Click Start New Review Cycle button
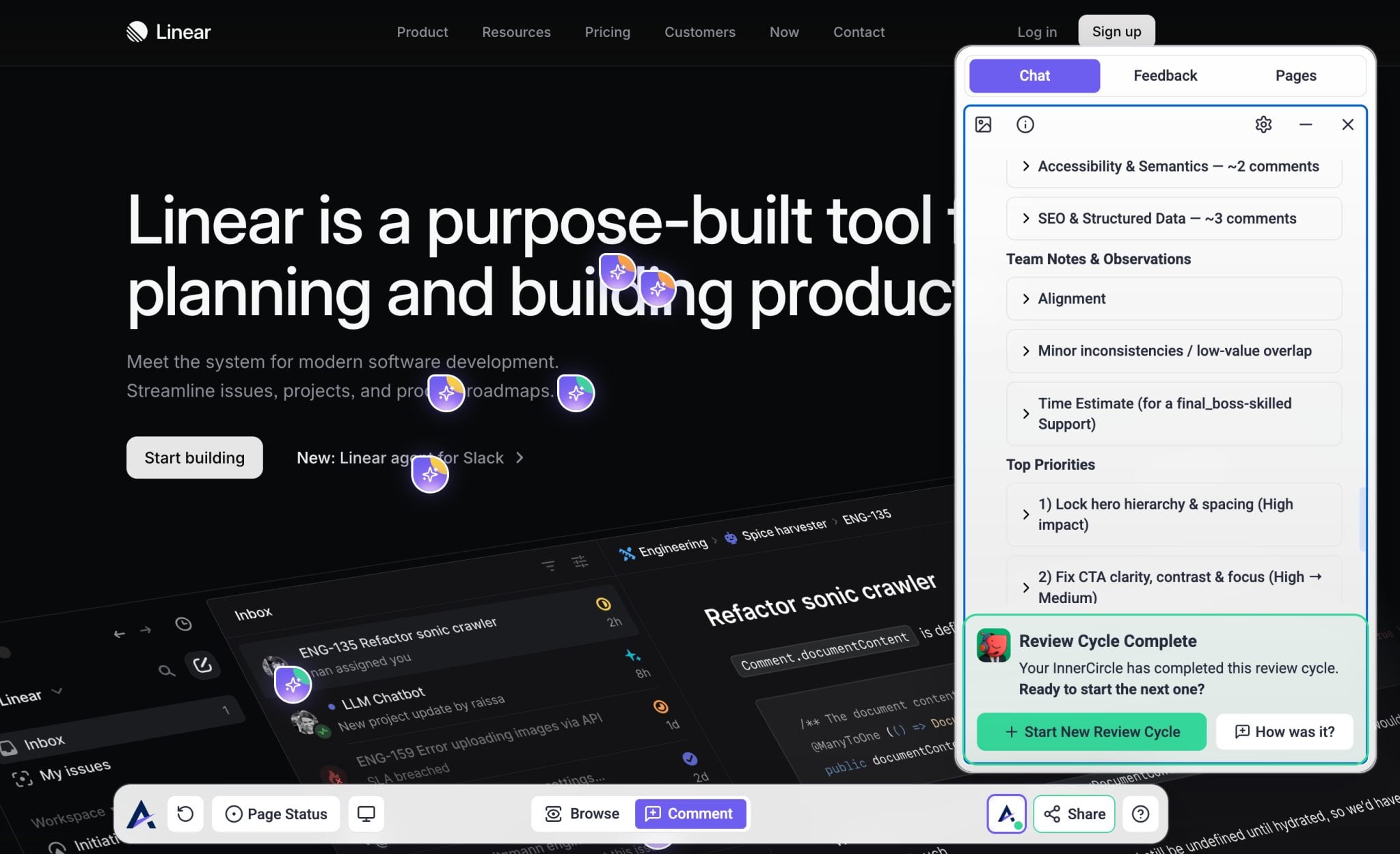Image resolution: width=1400 pixels, height=854 pixels. pos(1091,732)
